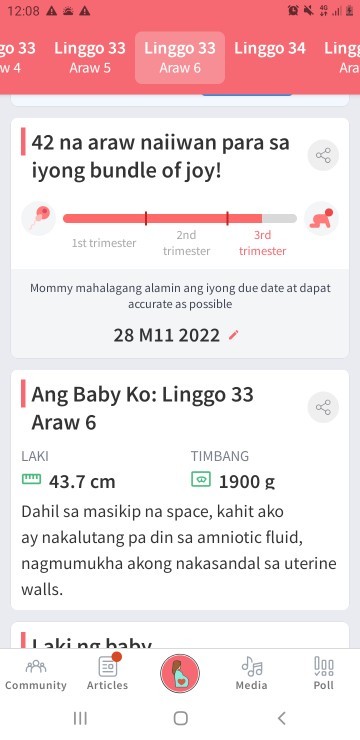Select the Linggo 33 Araw 6 tab
This screenshot has width=360, height=740.
click(x=180, y=57)
